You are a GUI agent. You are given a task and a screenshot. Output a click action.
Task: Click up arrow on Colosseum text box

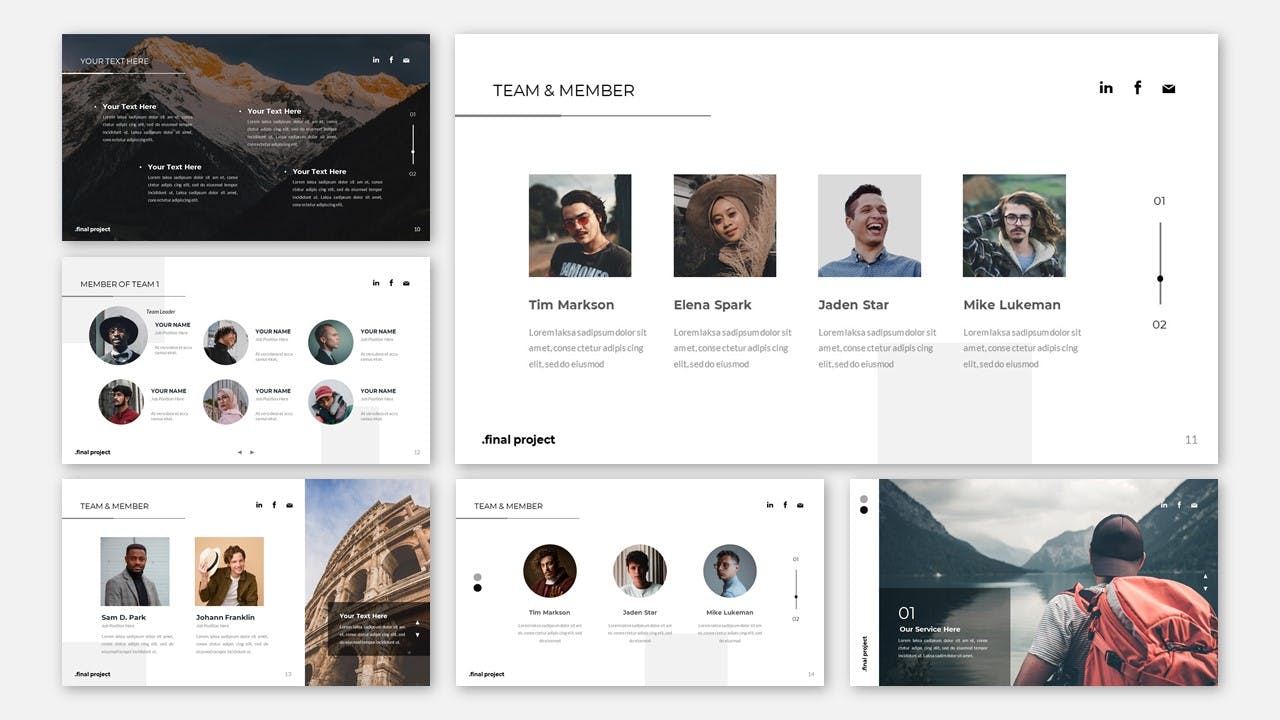[417, 624]
